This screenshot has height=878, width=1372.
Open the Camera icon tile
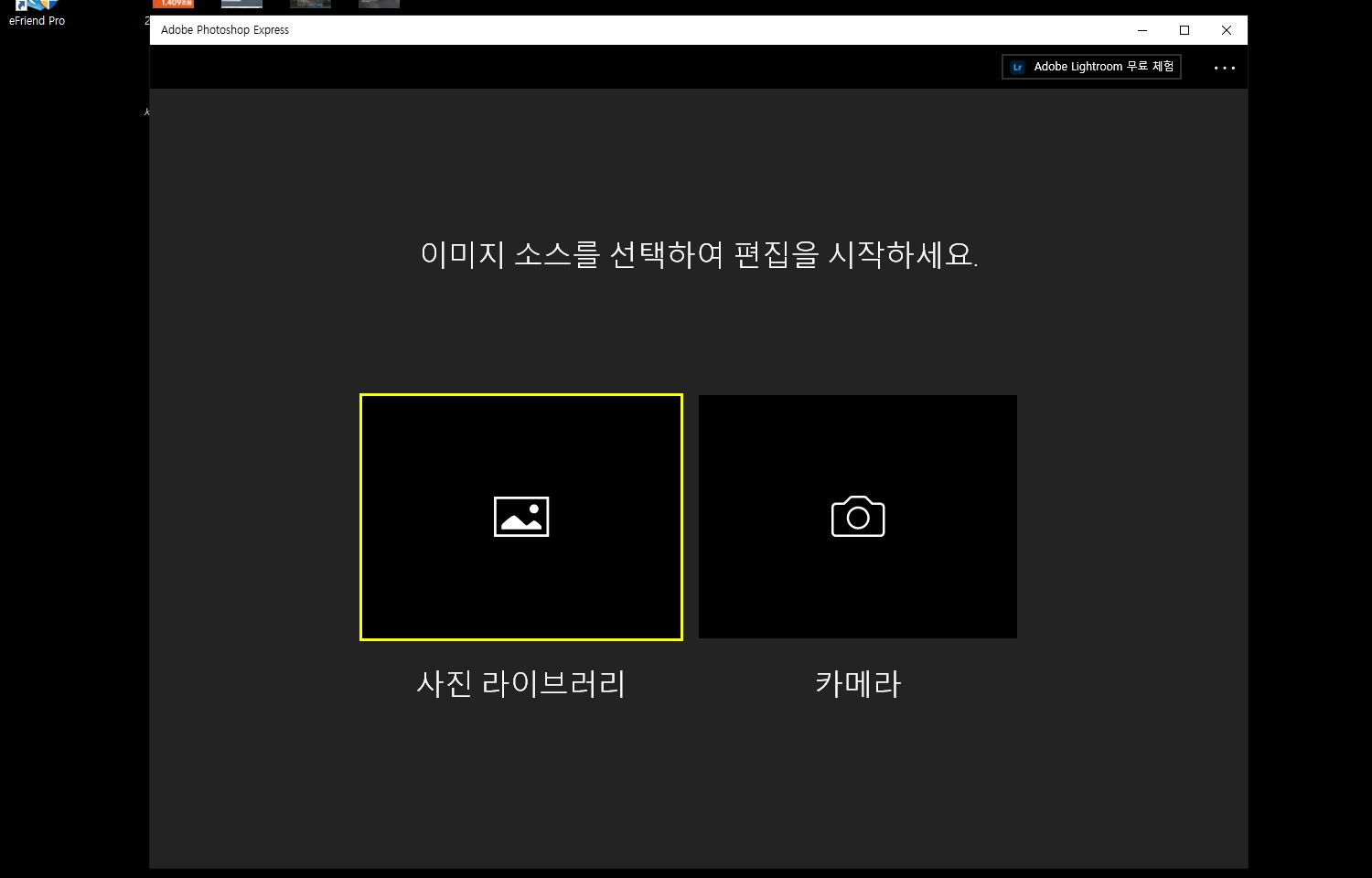[x=858, y=517]
